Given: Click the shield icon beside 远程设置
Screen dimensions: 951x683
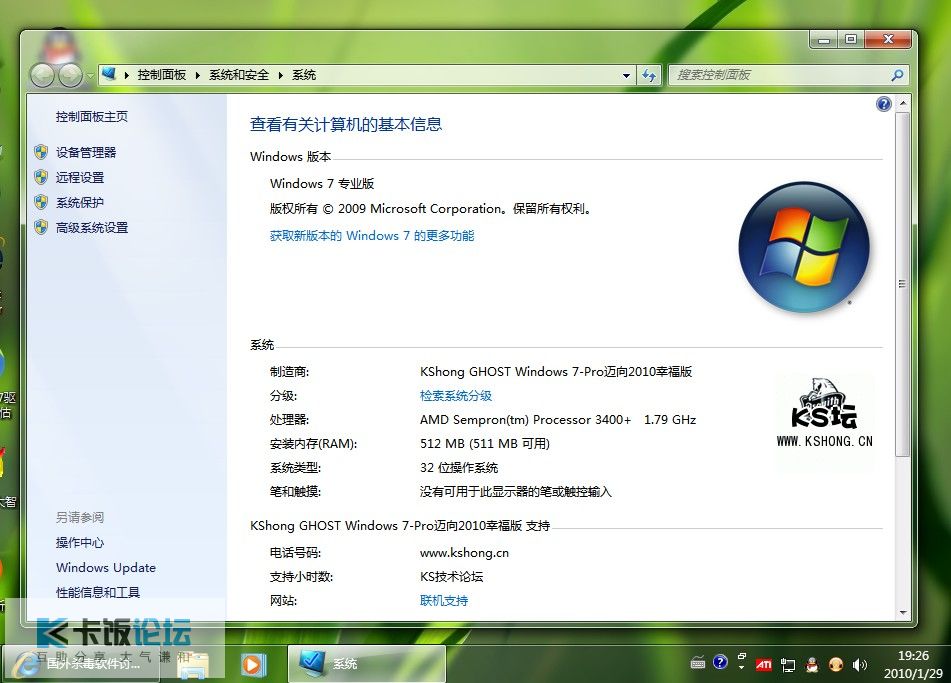Looking at the screenshot, I should coord(41,177).
